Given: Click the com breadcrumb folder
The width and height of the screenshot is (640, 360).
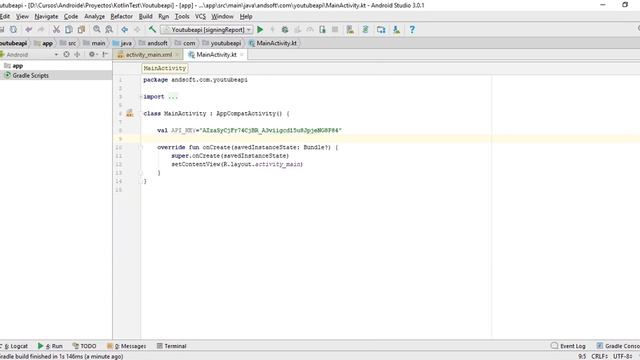Looking at the screenshot, I should (185, 43).
